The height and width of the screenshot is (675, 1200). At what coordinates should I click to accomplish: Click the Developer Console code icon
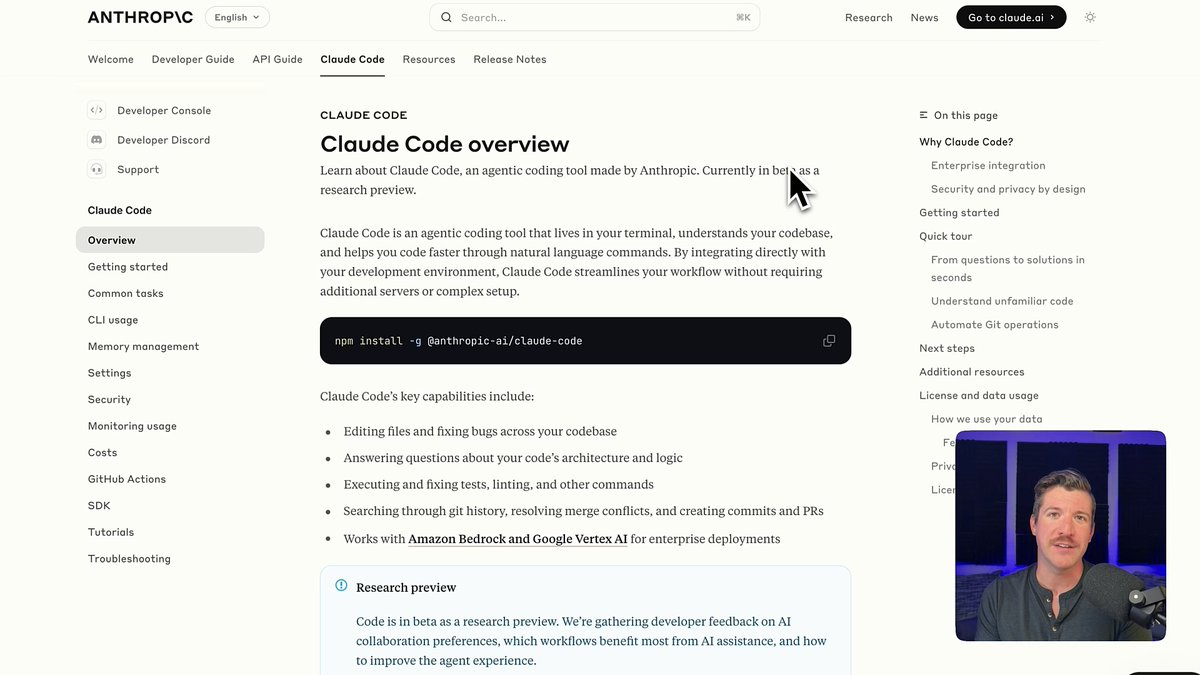(96, 110)
